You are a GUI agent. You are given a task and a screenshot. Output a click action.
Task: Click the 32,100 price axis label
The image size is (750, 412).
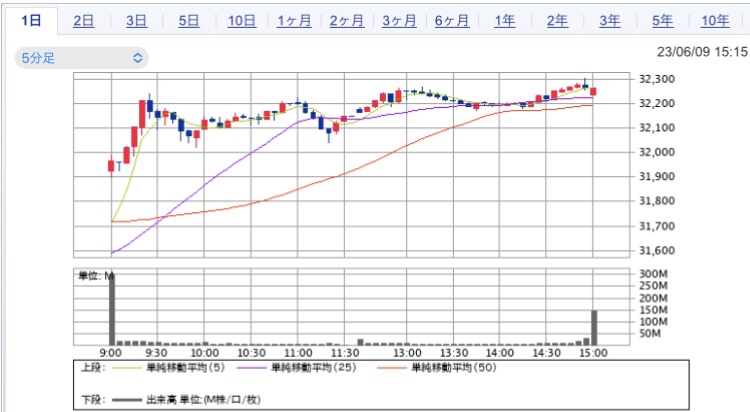[657, 128]
